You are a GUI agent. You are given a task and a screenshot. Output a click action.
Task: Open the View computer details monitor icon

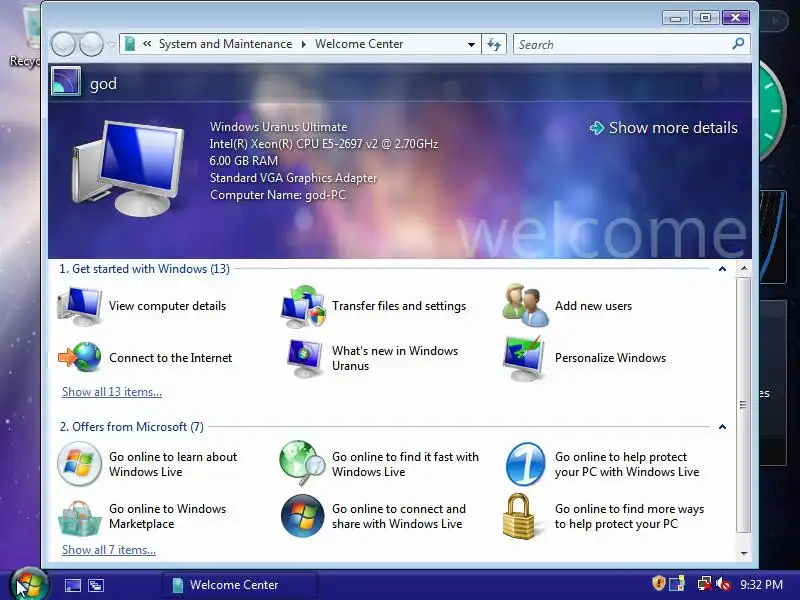80,306
